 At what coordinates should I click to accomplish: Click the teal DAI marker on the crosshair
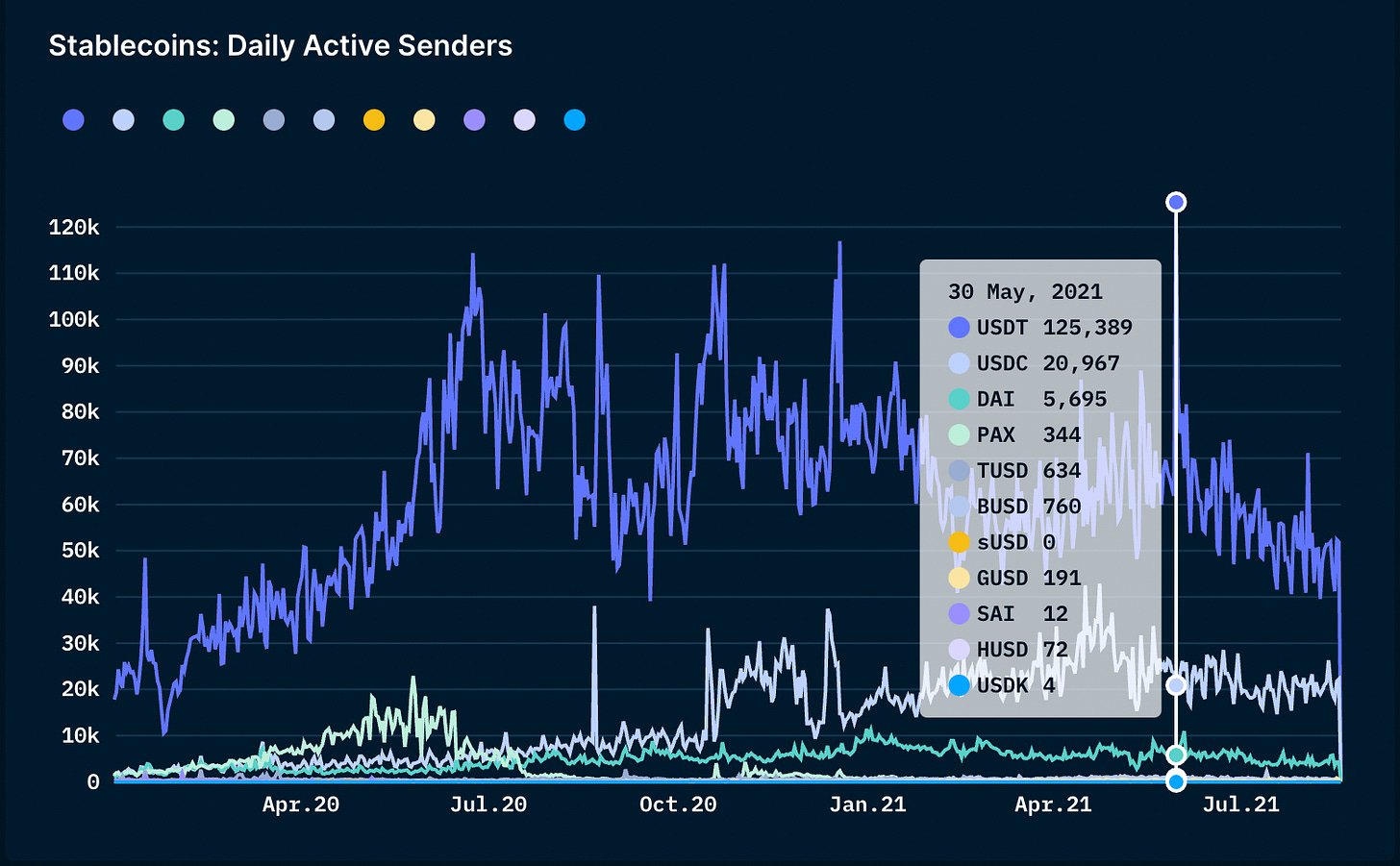(1176, 755)
